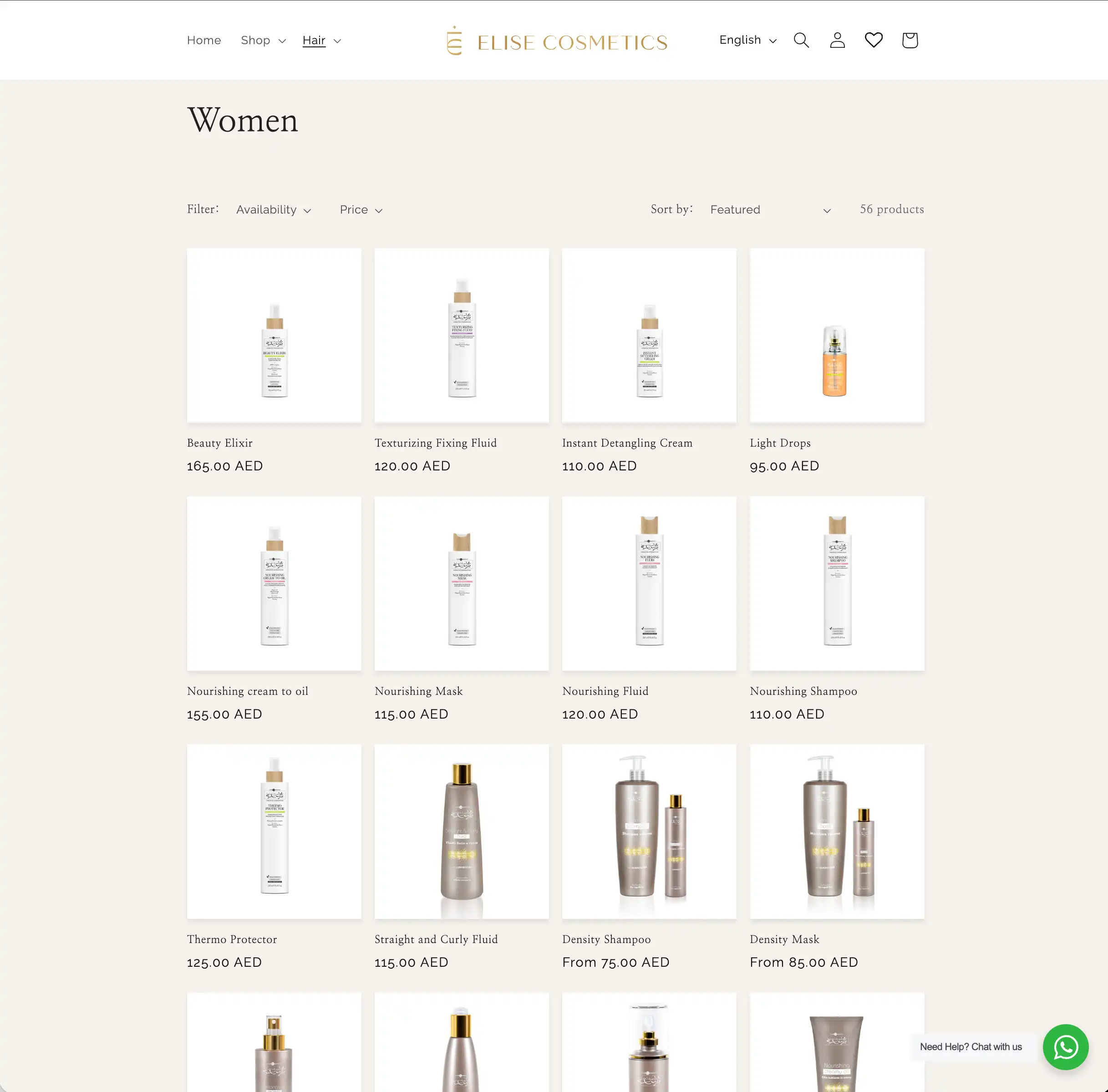Click the Density Shampoo product image
The width and height of the screenshot is (1108, 1092).
click(649, 831)
